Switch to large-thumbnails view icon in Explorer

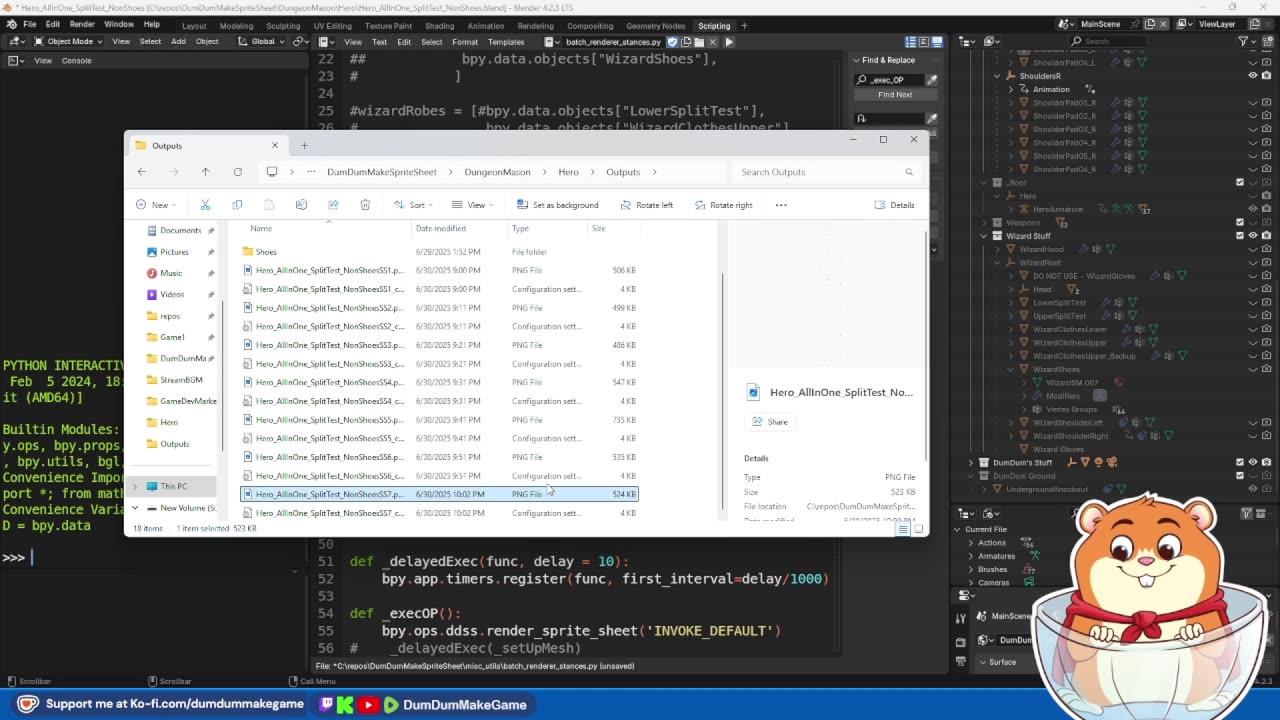pos(917,529)
